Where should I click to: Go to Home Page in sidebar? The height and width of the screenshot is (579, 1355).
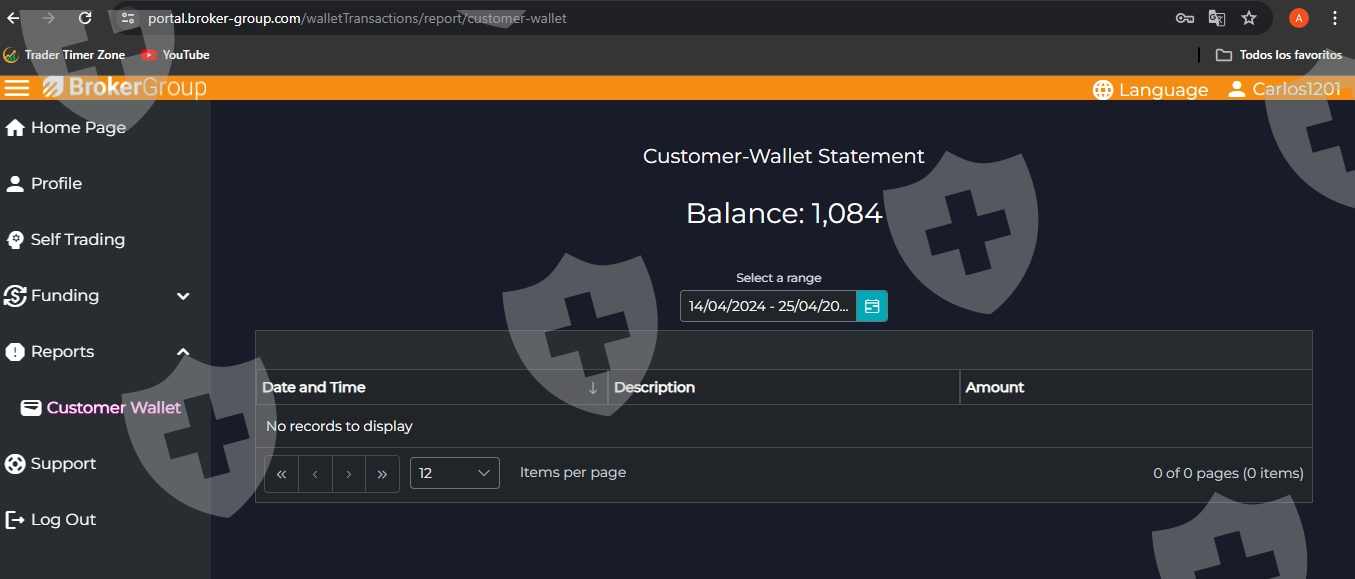coord(66,127)
